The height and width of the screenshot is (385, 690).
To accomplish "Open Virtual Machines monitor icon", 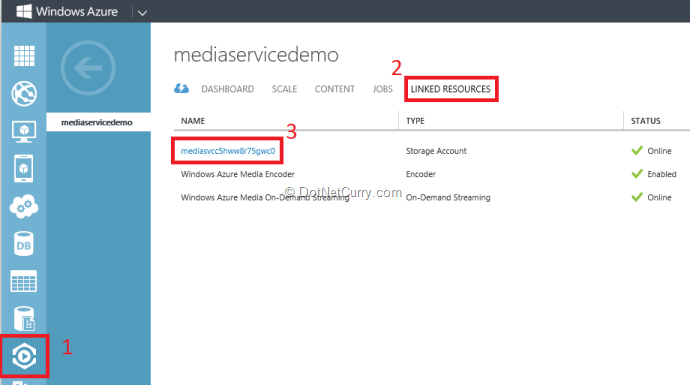I will [x=24, y=131].
